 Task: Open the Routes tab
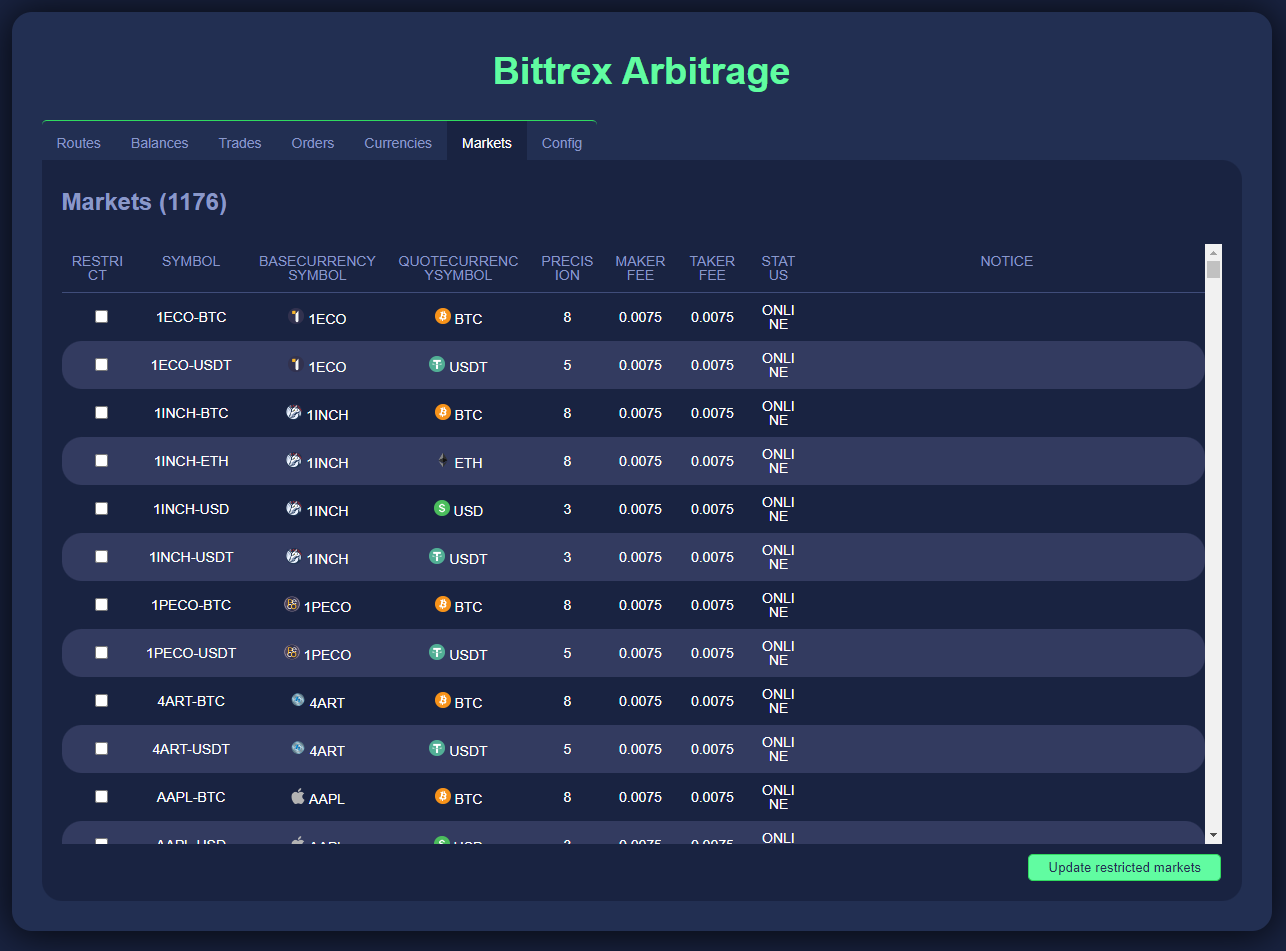79,143
